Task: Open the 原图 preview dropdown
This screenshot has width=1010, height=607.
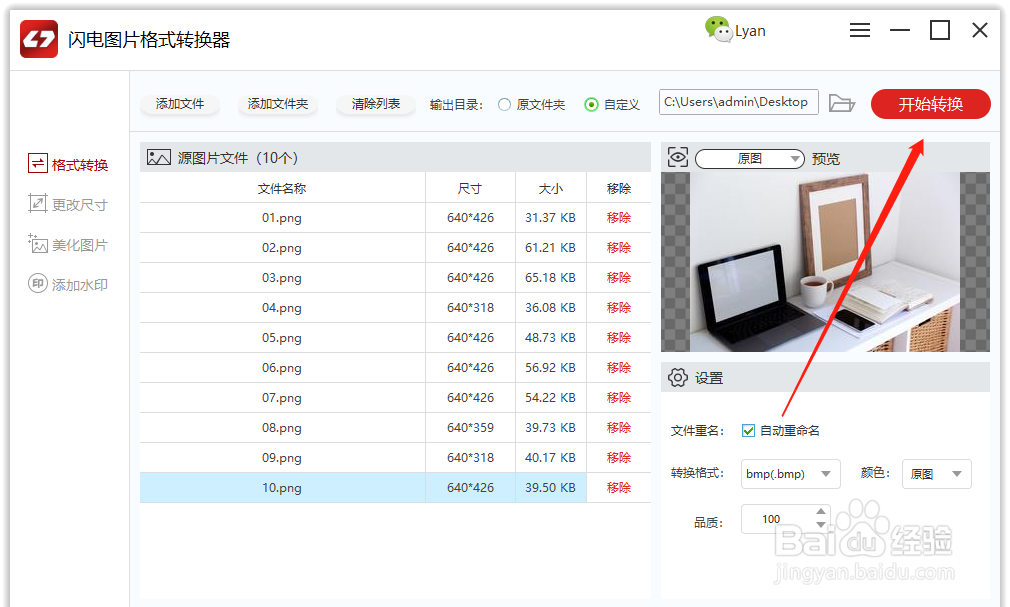Action: pyautogui.click(x=749, y=158)
